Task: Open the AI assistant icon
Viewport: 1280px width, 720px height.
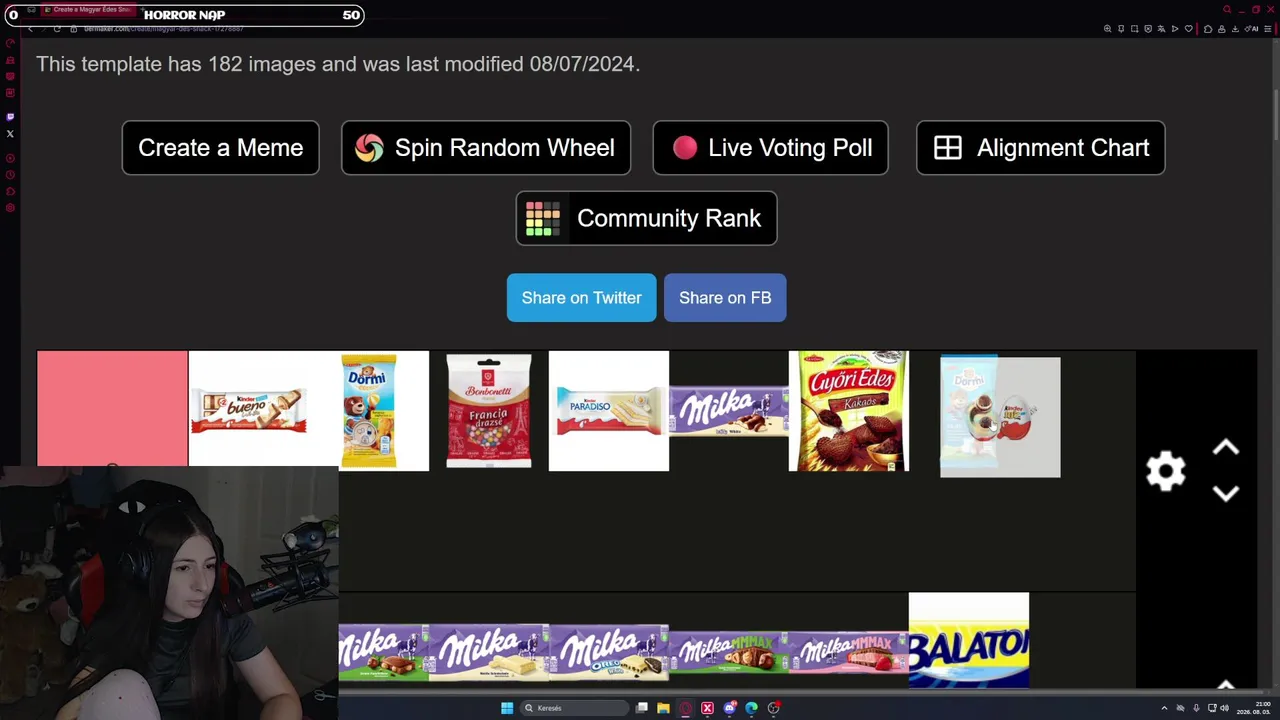Action: pos(1251,29)
